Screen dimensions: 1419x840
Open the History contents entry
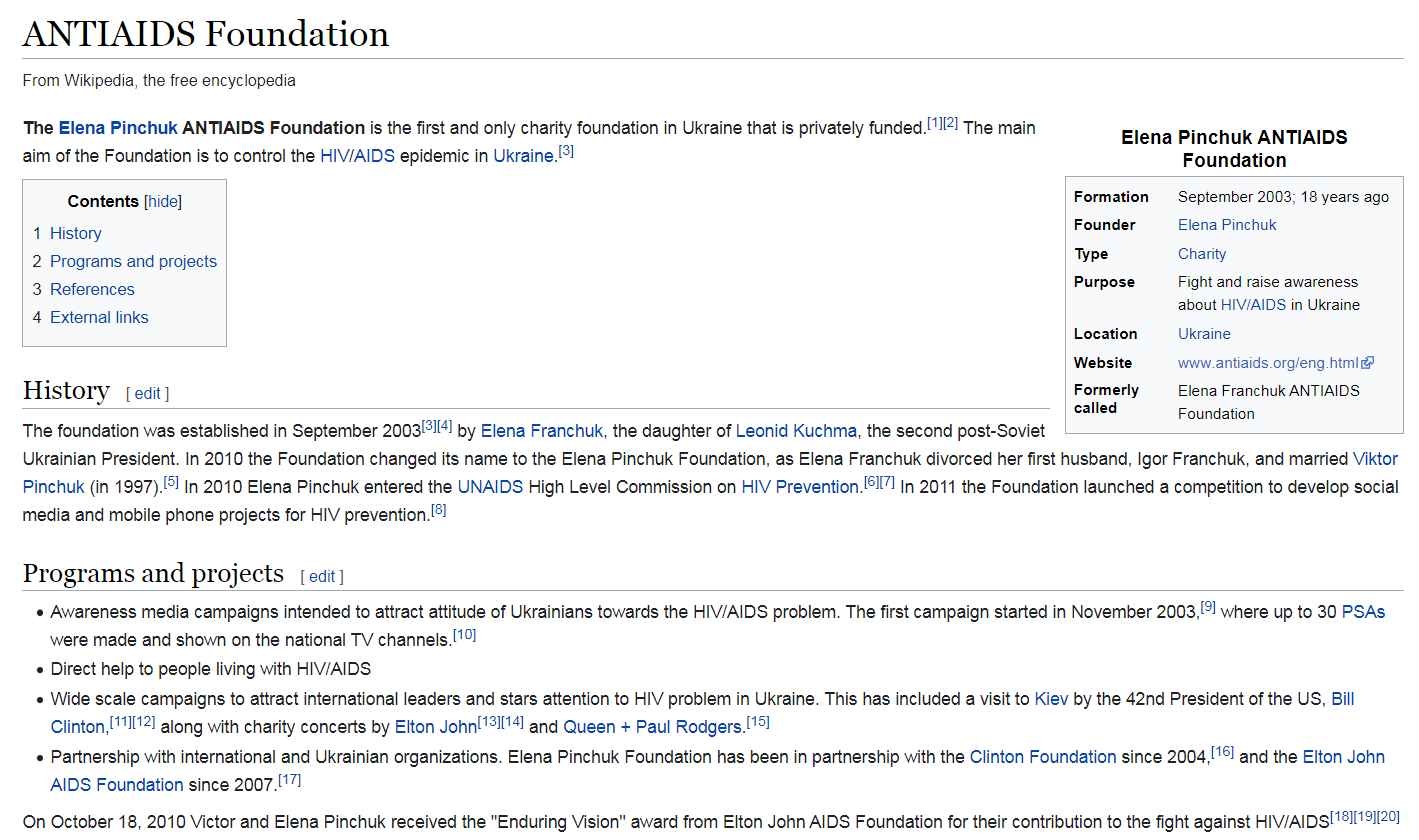75,233
